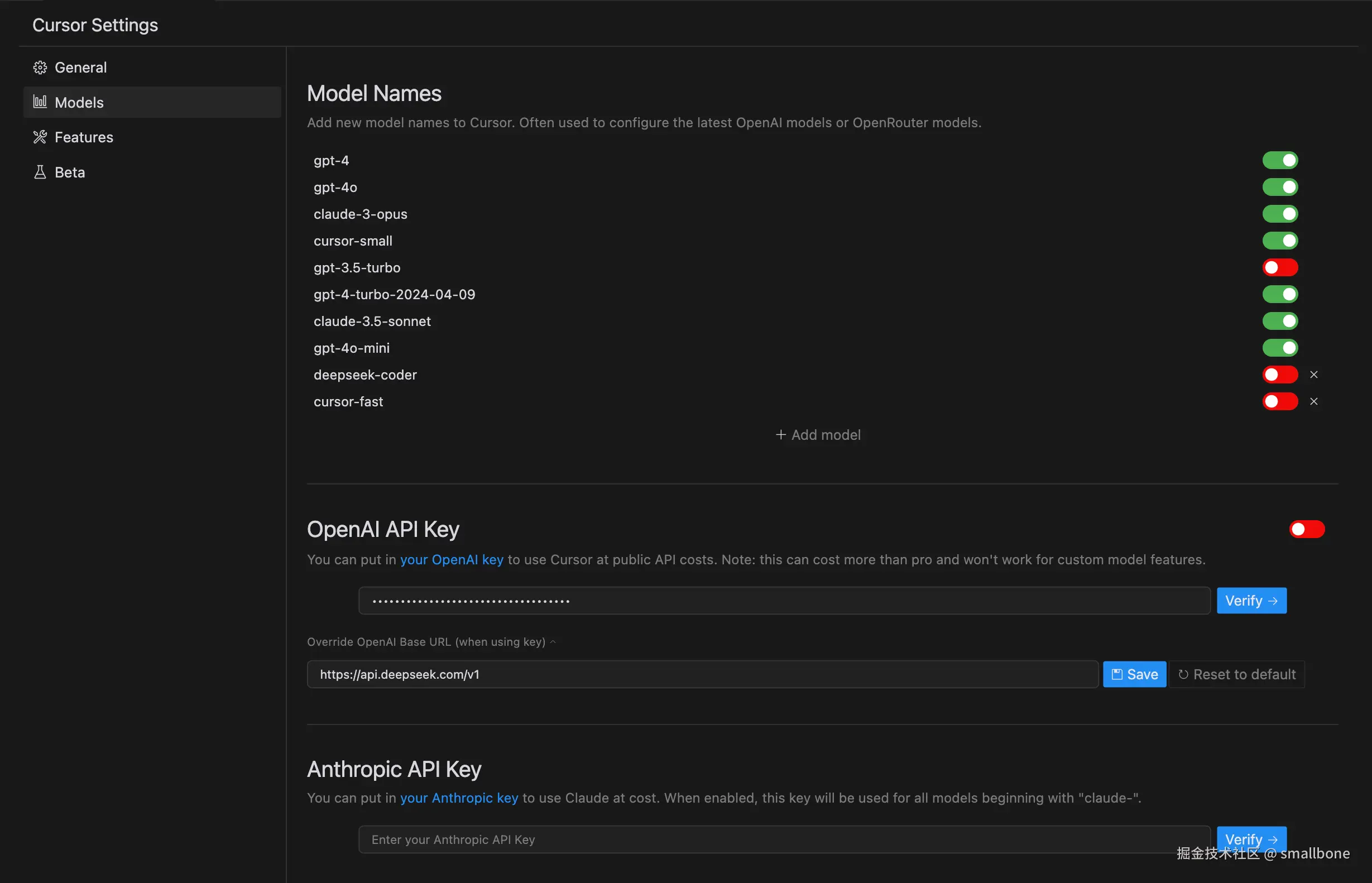Image resolution: width=1372 pixels, height=883 pixels.
Task: Focus the OpenAI API key field
Action: [784, 601]
